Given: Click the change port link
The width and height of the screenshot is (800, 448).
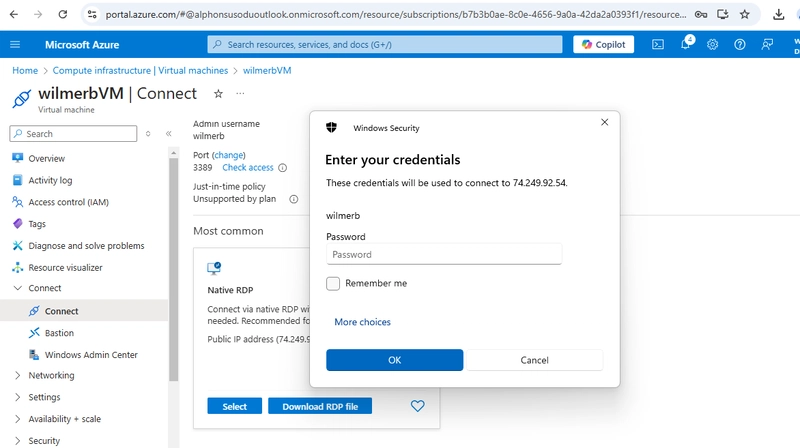Looking at the screenshot, I should click(229, 155).
